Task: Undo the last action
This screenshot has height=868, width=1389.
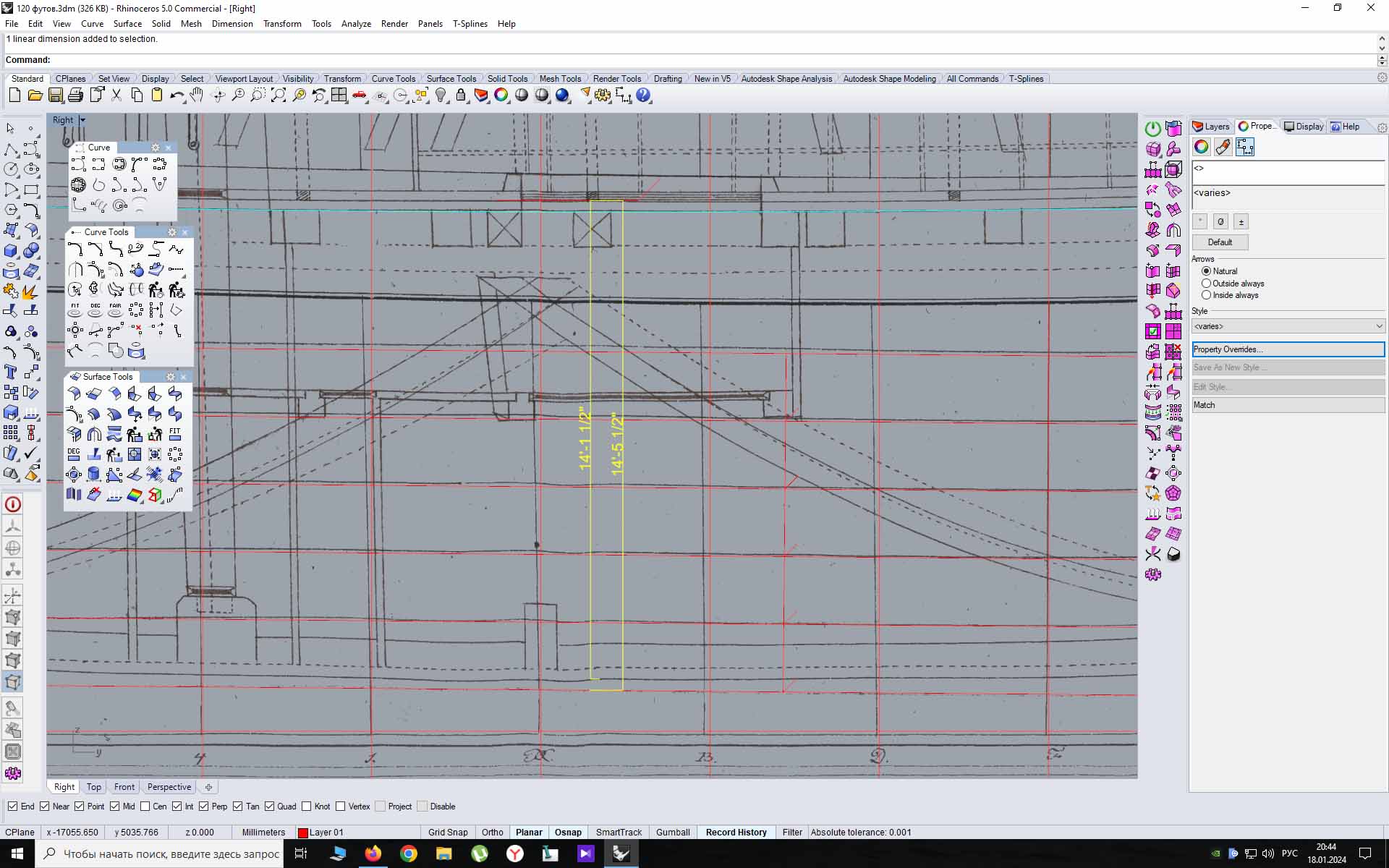Action: [177, 95]
